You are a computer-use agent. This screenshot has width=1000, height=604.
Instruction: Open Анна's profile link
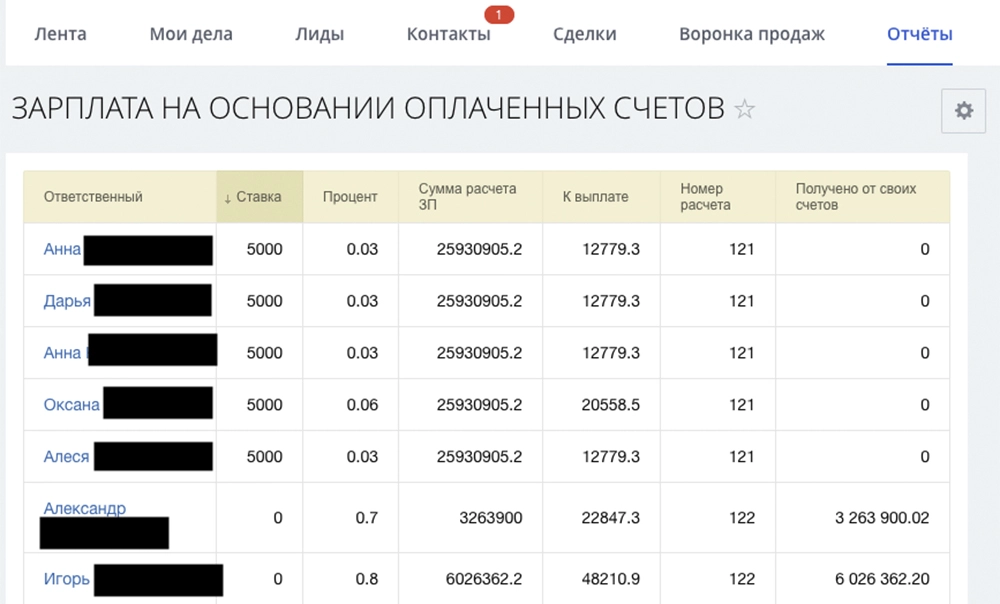point(62,249)
